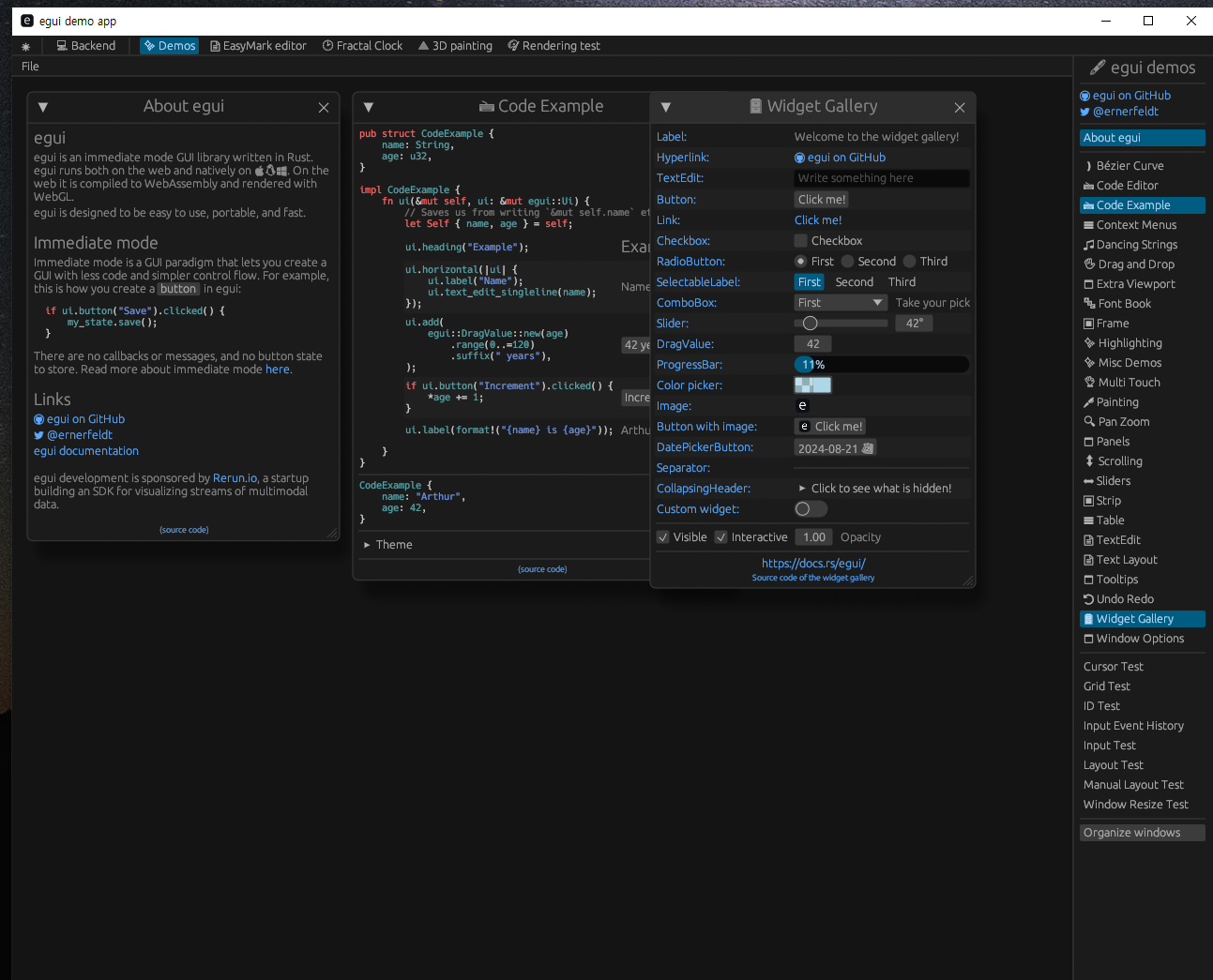Uncheck the Interactive checkbox
1213x980 pixels.
(x=721, y=537)
